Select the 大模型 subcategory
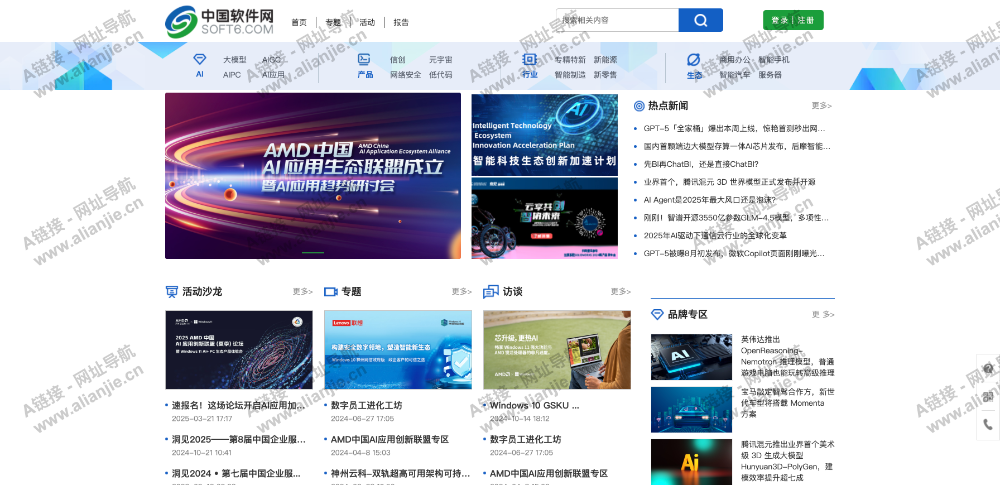1000x485 pixels. click(235, 59)
